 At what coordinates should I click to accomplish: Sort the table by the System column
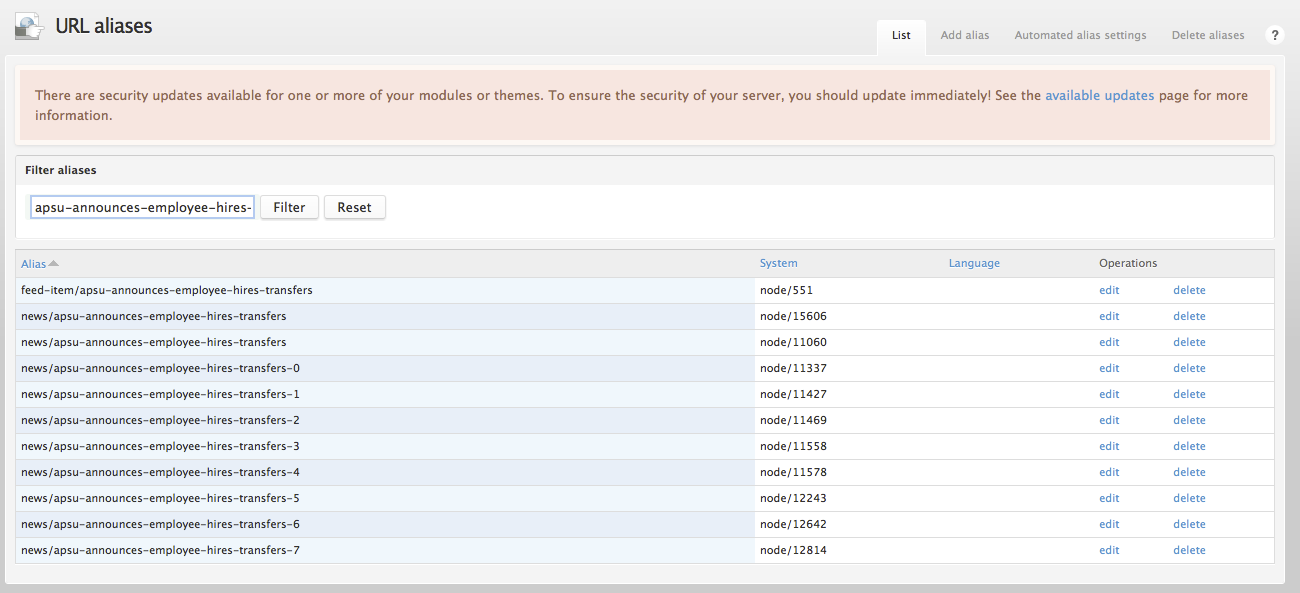click(778, 262)
